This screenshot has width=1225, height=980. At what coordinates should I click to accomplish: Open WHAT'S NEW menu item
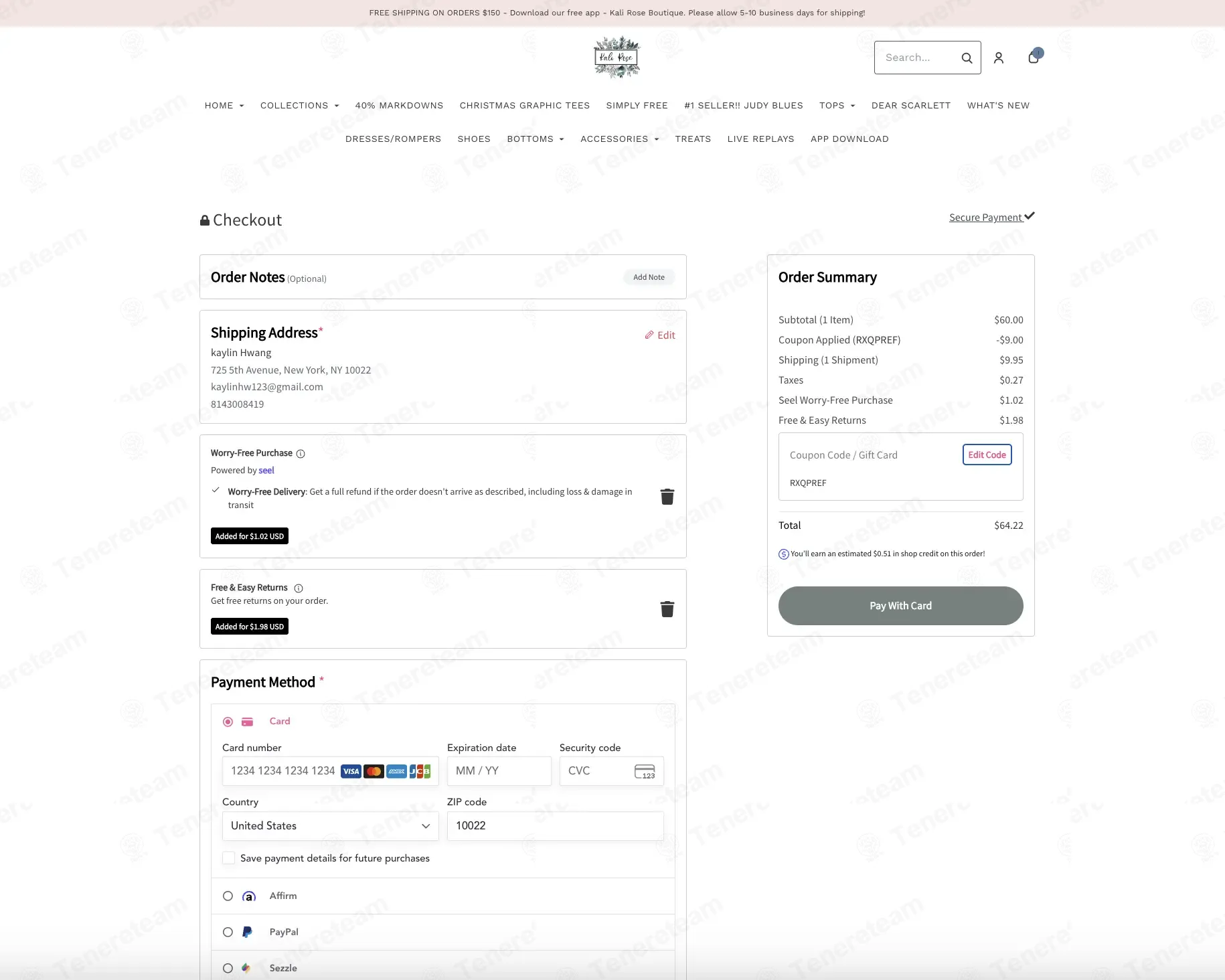[x=998, y=106]
